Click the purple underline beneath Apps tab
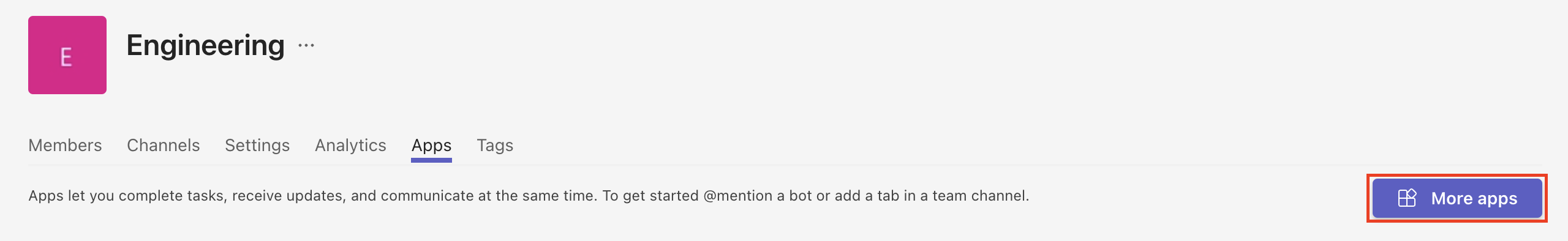This screenshot has width=1568, height=241. (x=431, y=160)
